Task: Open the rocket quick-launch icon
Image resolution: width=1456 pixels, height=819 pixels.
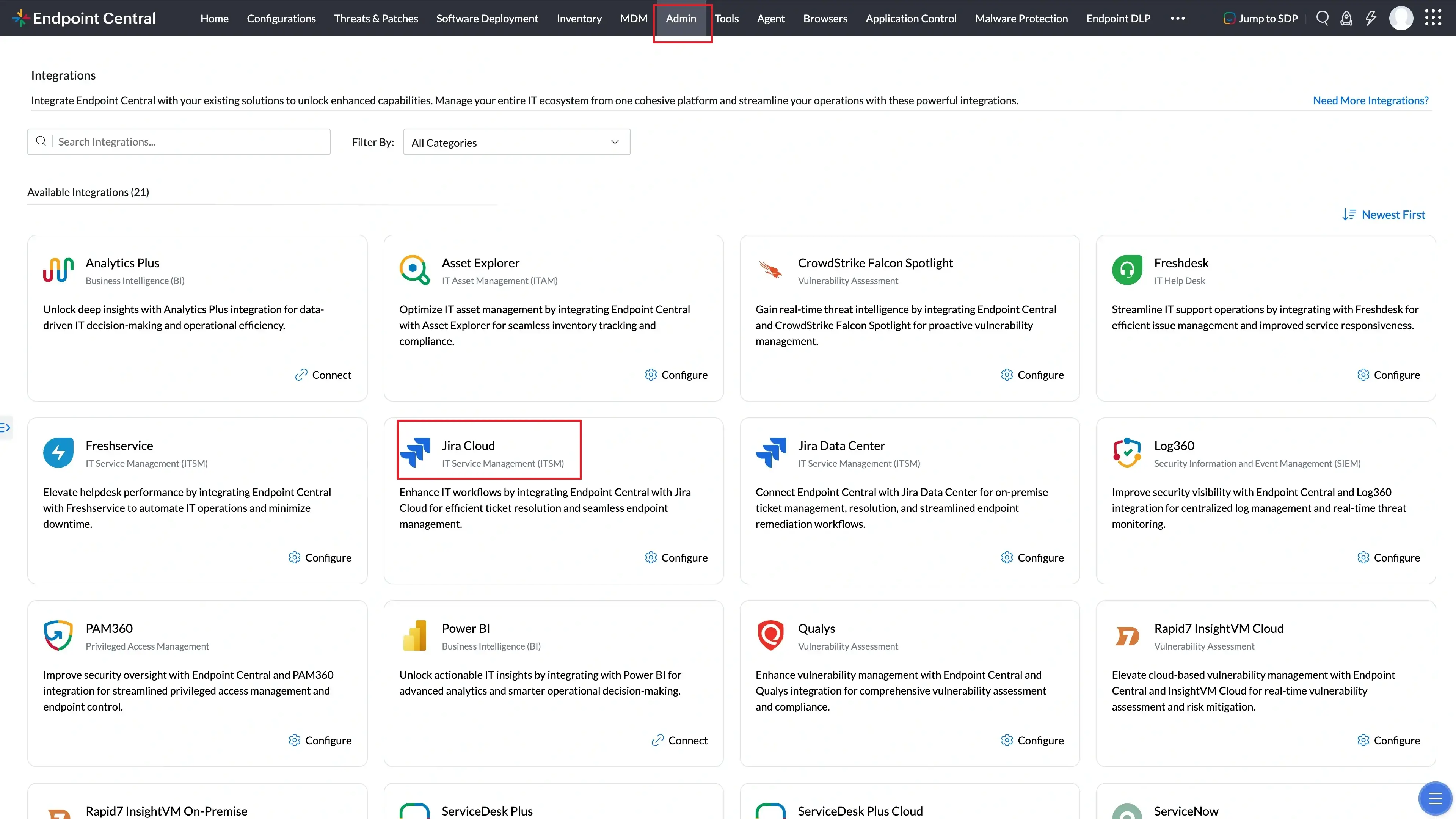Action: [1347, 18]
